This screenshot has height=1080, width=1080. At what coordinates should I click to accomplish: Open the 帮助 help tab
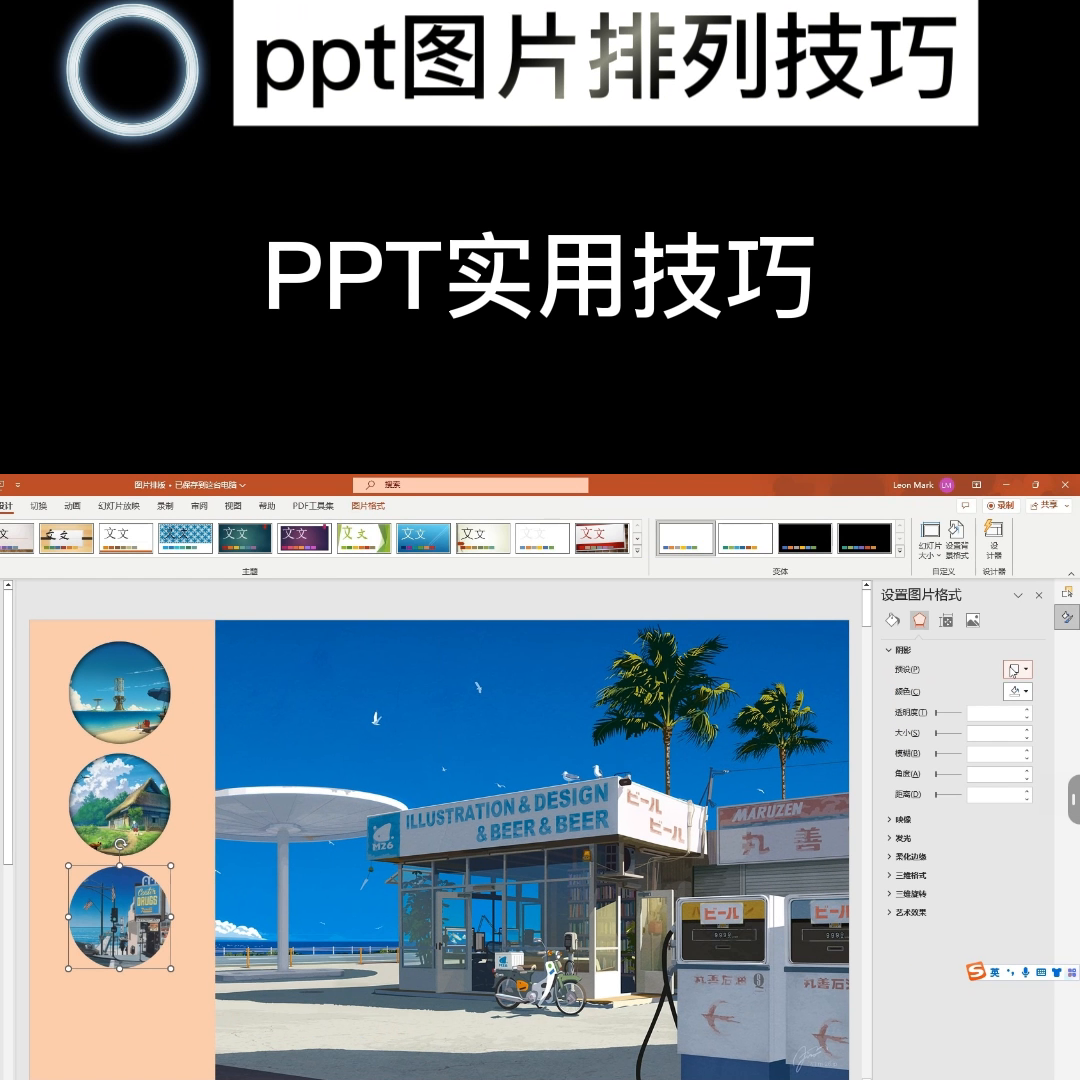click(x=267, y=506)
